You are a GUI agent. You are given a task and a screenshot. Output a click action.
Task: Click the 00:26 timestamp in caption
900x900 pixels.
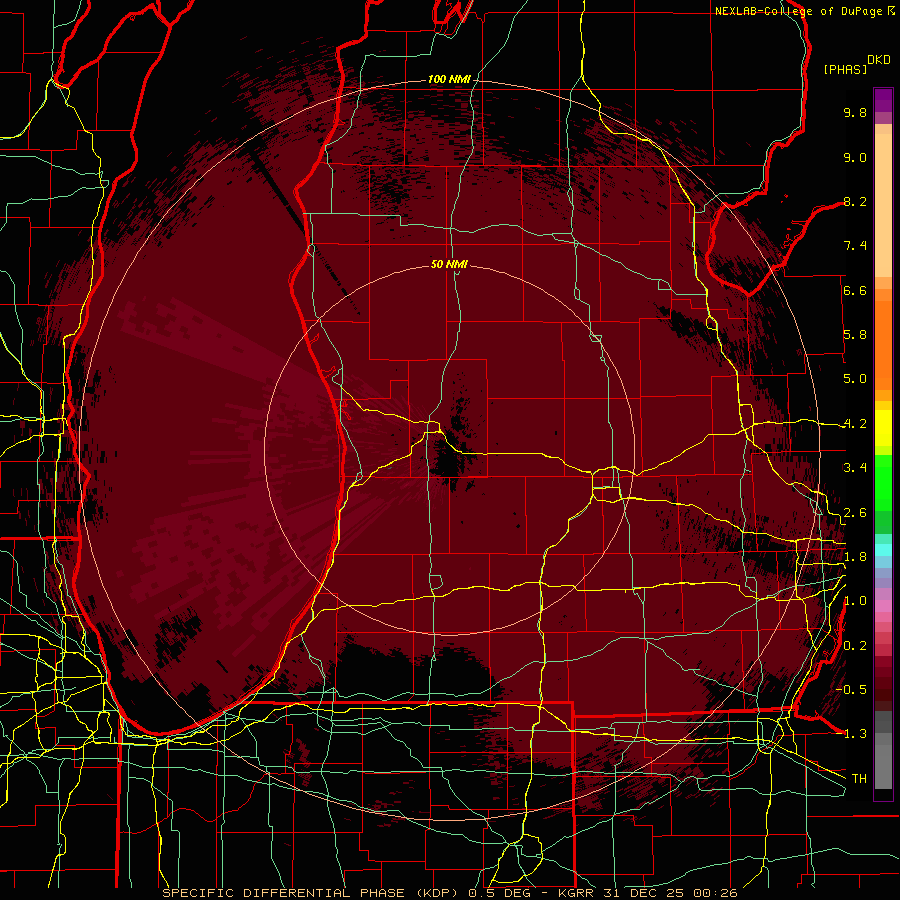715,893
